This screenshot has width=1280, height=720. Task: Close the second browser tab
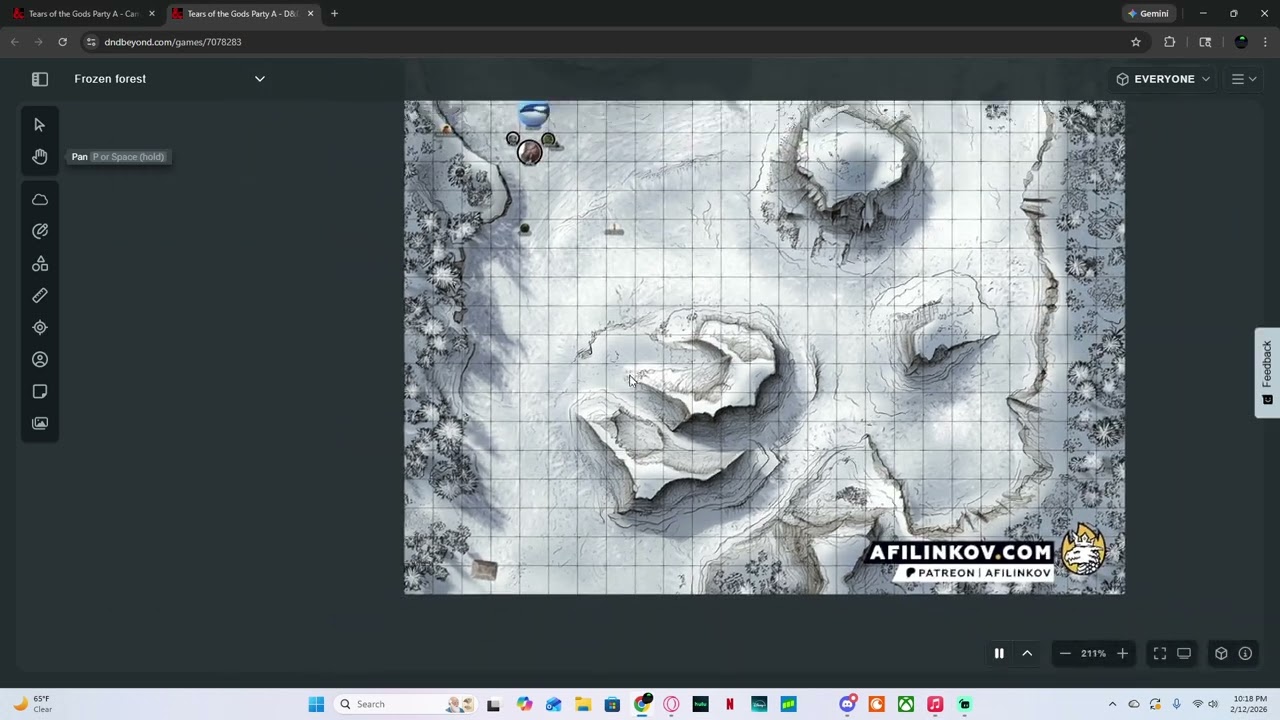(x=310, y=14)
